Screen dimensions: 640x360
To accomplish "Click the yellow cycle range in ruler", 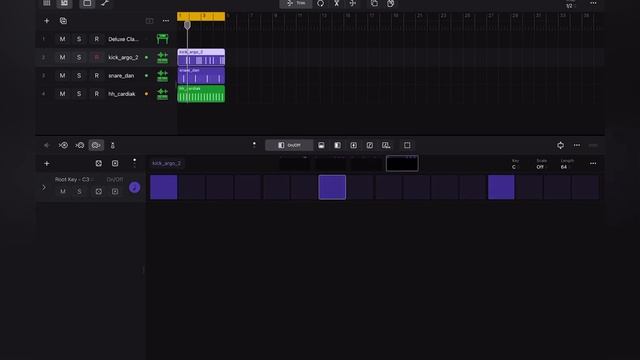I will point(201,16).
